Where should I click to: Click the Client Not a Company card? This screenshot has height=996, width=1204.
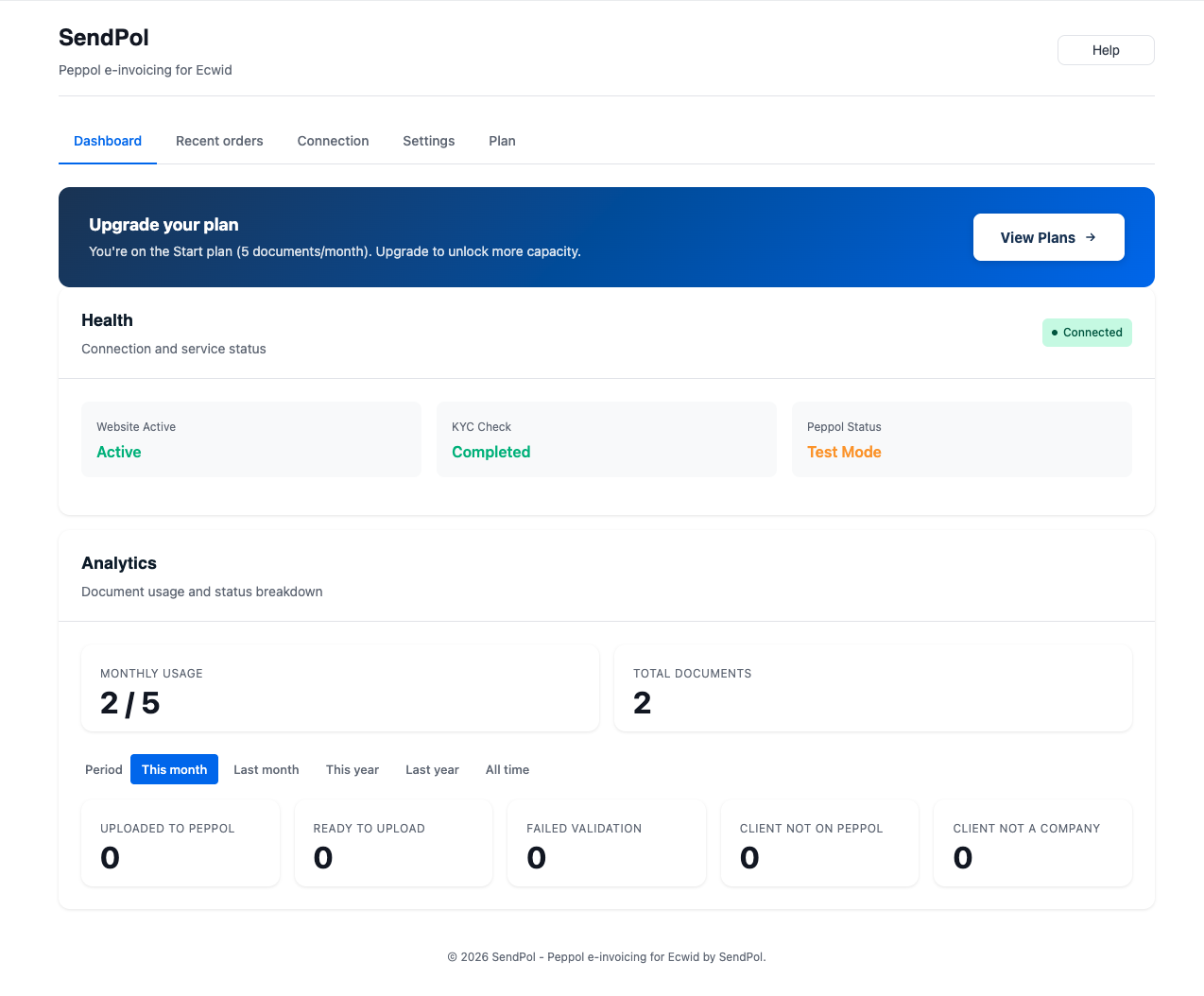tap(1033, 843)
